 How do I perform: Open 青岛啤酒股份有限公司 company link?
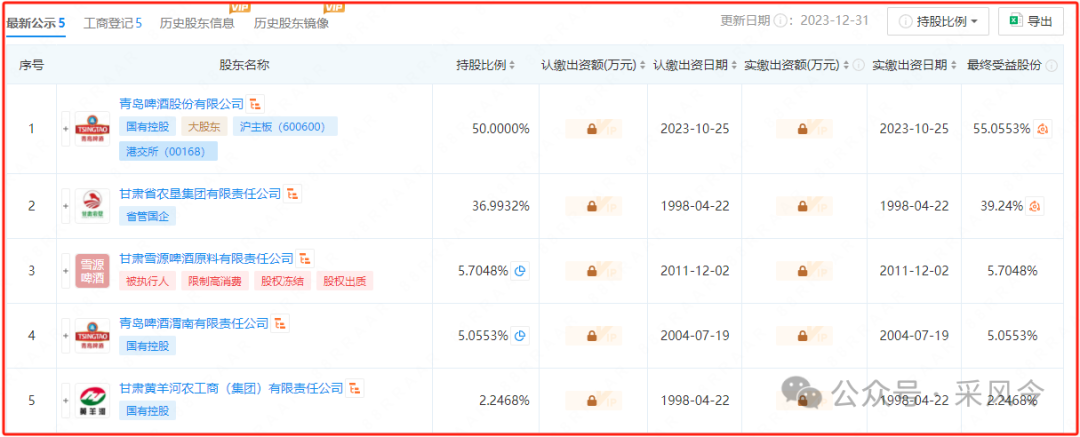pyautogui.click(x=182, y=104)
